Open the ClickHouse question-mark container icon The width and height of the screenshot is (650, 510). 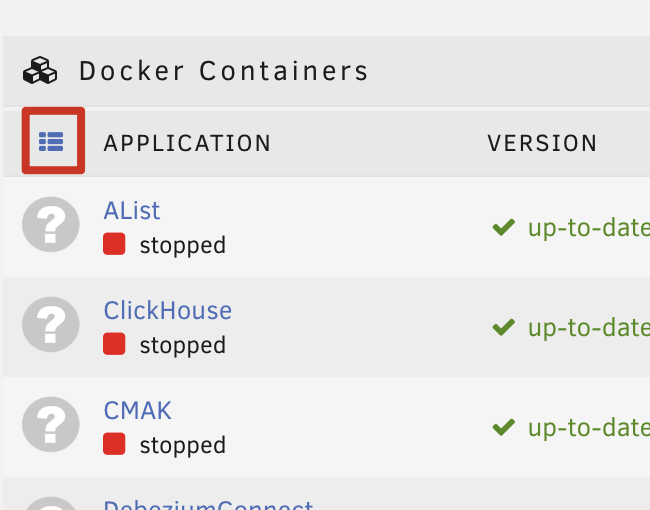coord(51,324)
